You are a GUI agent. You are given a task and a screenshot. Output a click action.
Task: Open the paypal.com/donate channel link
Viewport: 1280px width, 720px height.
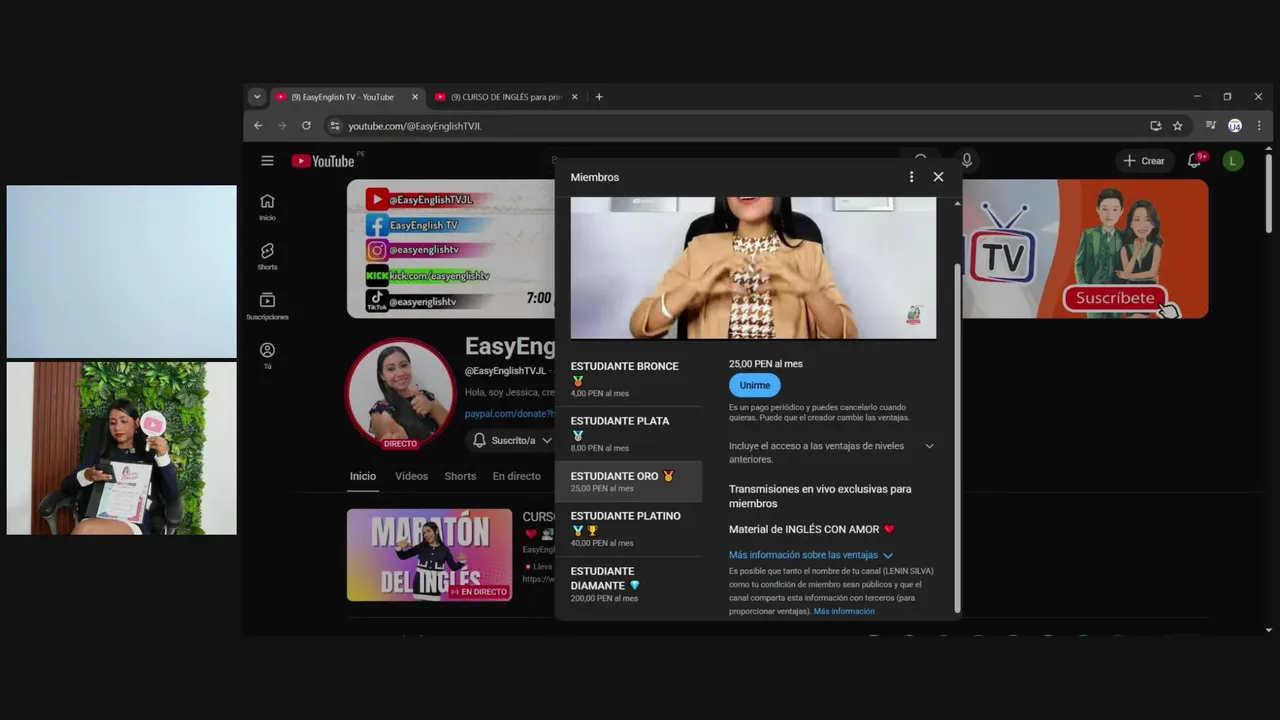coord(510,413)
